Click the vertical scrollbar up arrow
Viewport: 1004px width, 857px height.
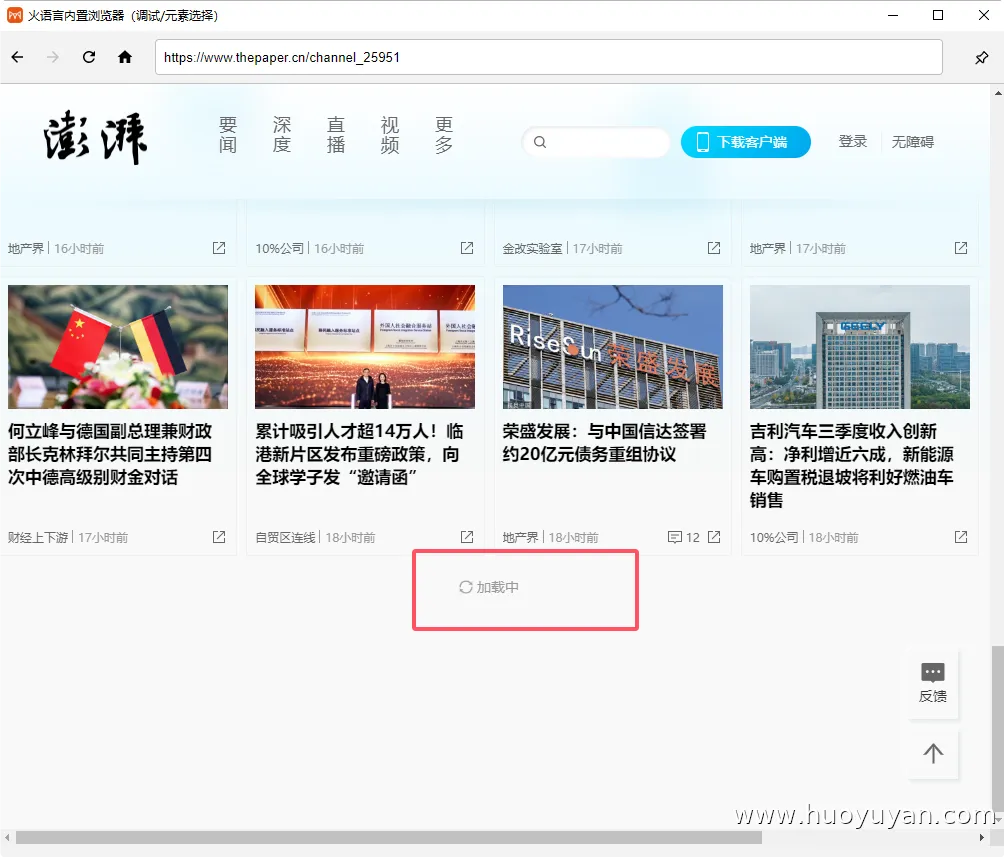[x=998, y=94]
